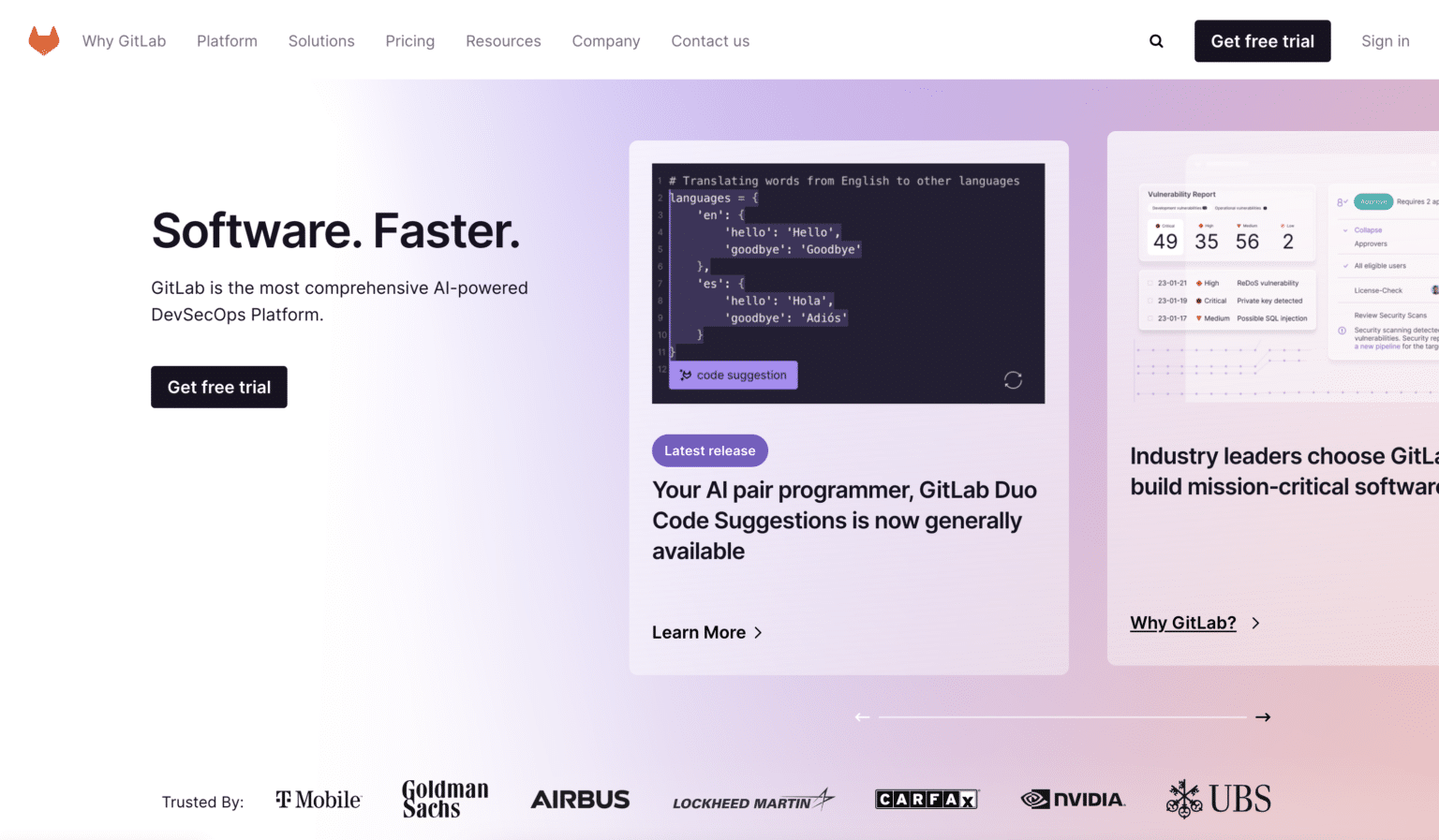The width and height of the screenshot is (1439, 840).
Task: Click Get free trial in header
Action: pyautogui.click(x=1262, y=41)
